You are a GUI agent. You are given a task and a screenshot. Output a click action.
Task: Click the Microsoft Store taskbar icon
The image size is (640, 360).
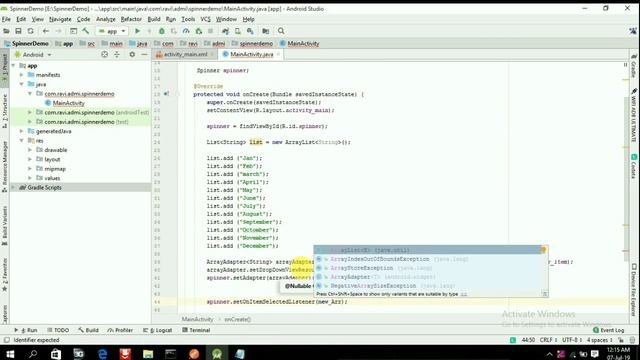pos(56,353)
